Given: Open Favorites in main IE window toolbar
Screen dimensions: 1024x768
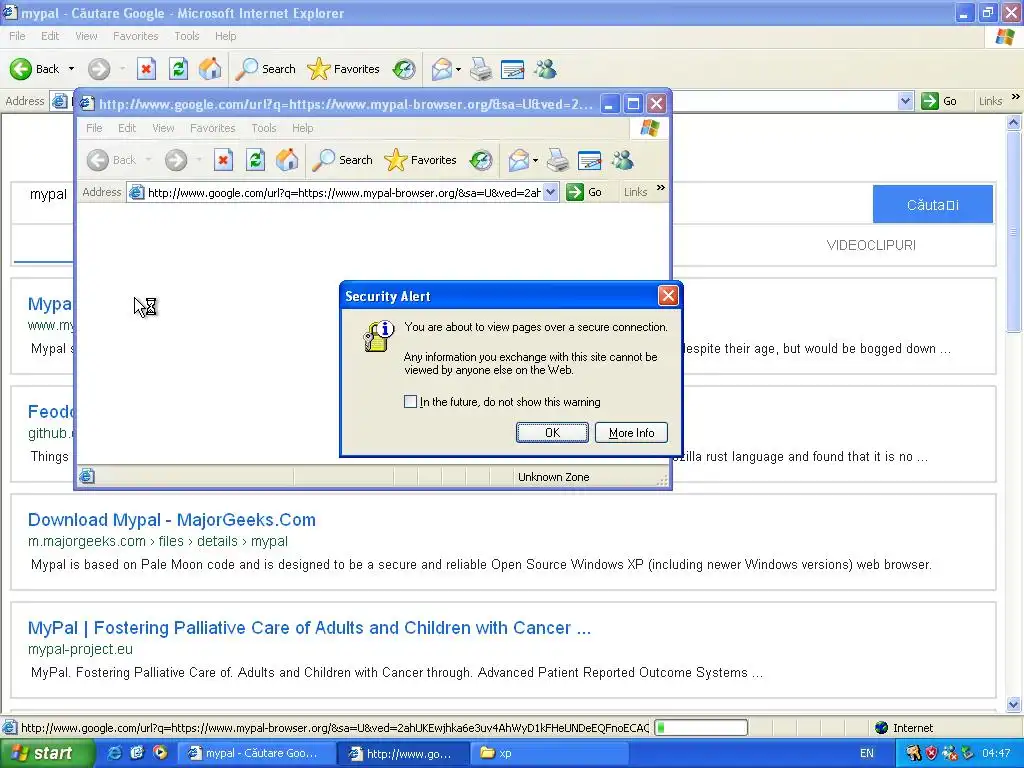Looking at the screenshot, I should tap(344, 69).
